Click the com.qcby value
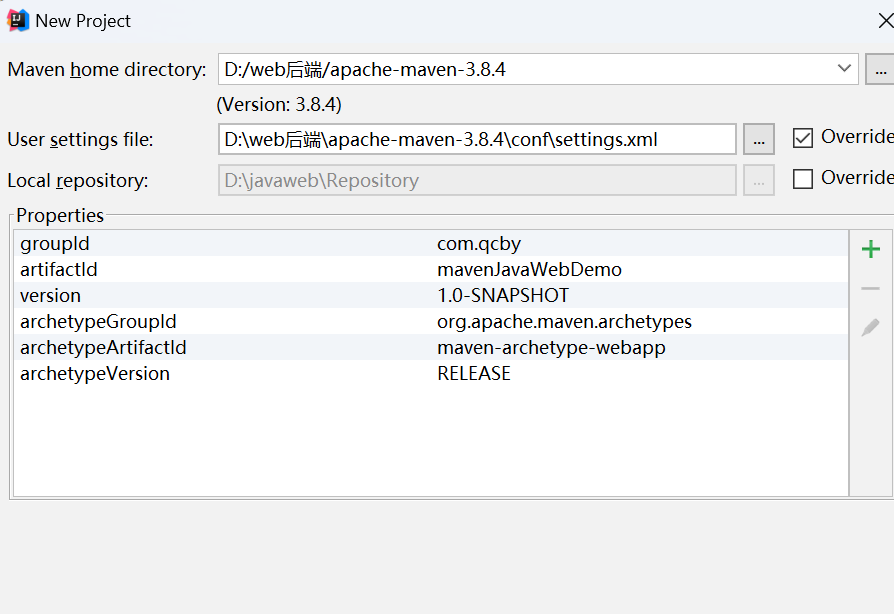This screenshot has width=894, height=614. click(479, 244)
